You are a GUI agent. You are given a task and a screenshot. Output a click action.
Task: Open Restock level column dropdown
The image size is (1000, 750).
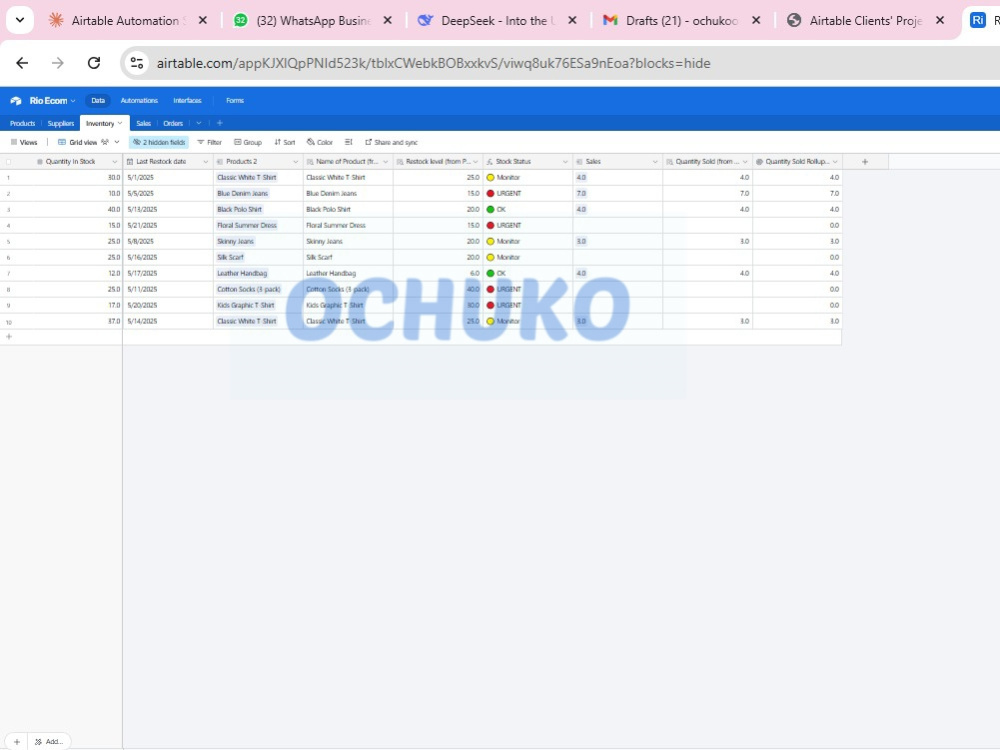(x=475, y=162)
